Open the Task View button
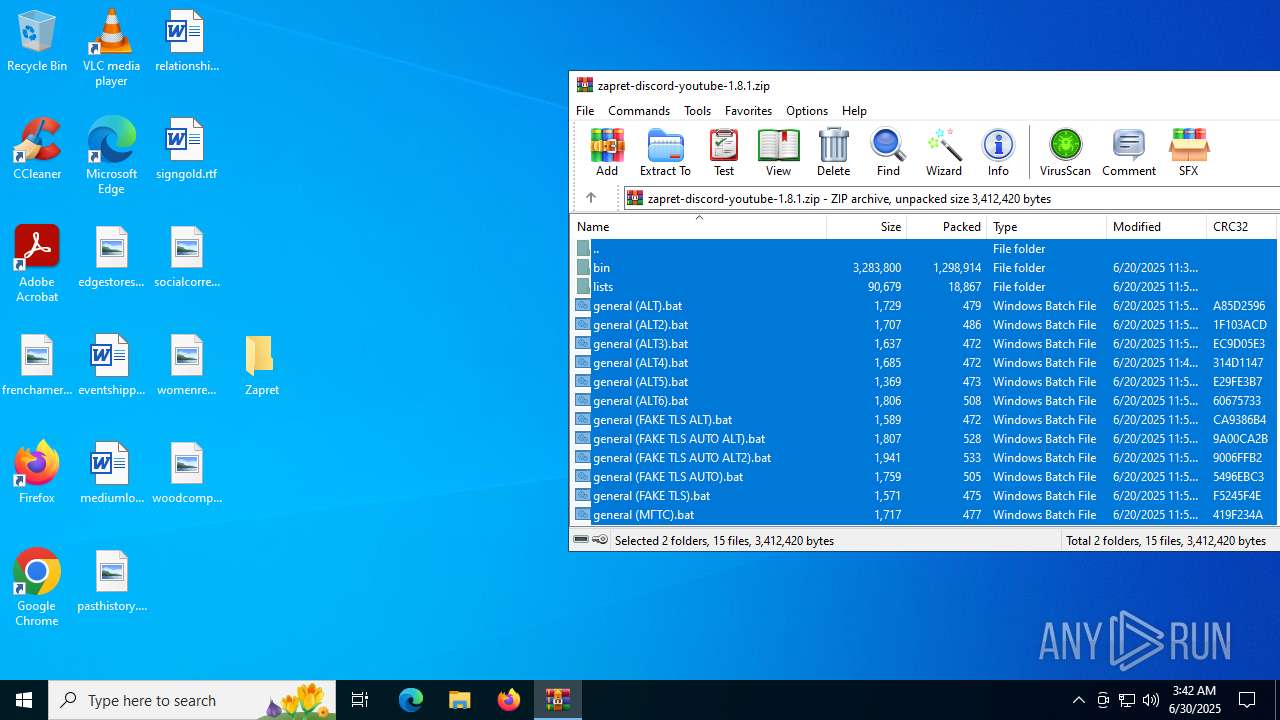Screen dimensions: 1280x720 (x=360, y=700)
